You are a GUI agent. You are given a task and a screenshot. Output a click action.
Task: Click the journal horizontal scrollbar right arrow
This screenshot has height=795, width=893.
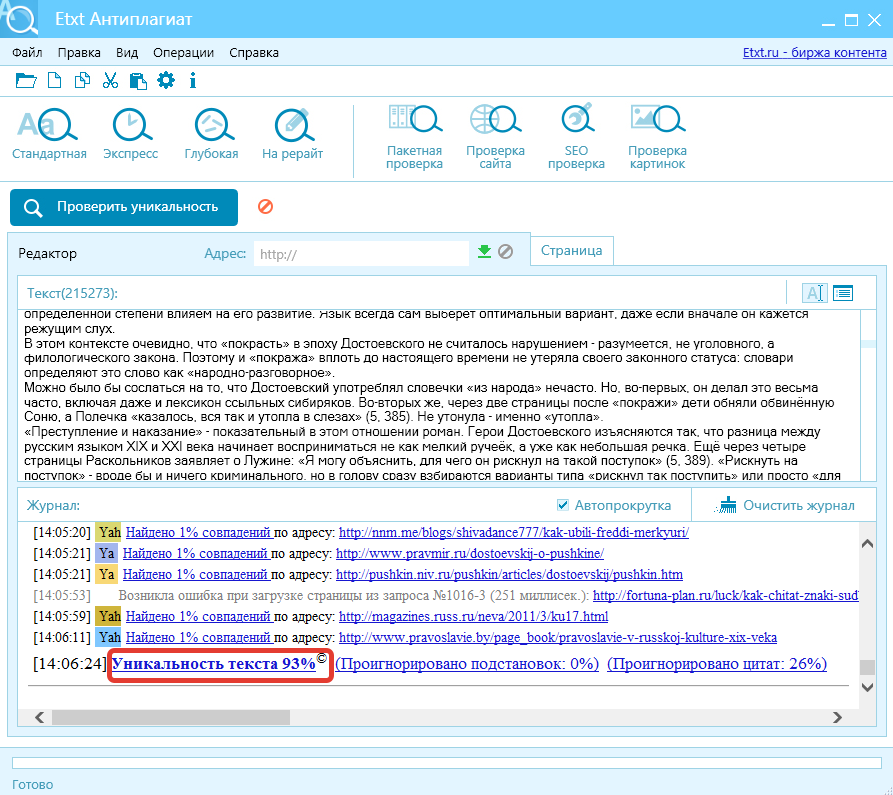[837, 718]
